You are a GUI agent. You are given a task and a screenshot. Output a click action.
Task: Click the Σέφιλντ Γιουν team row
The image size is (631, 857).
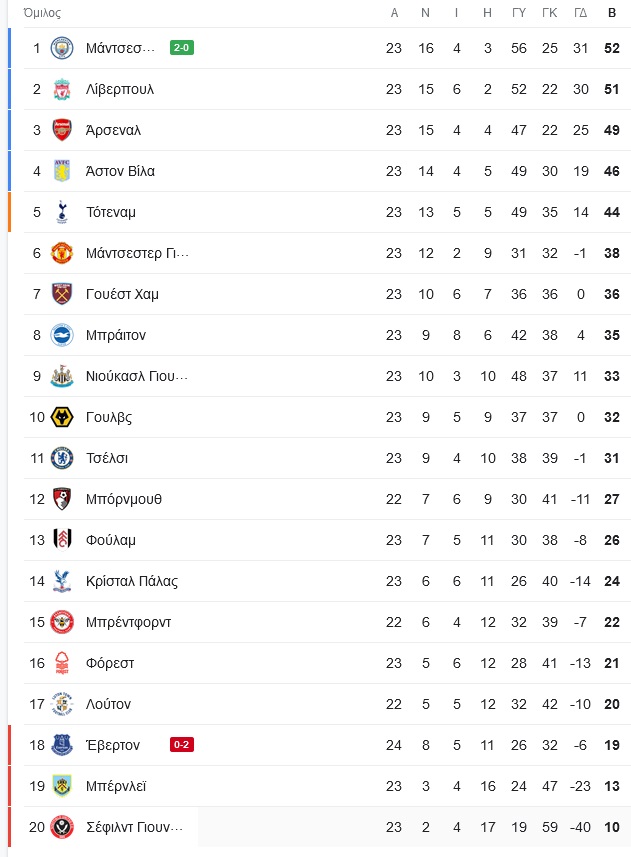[327, 827]
